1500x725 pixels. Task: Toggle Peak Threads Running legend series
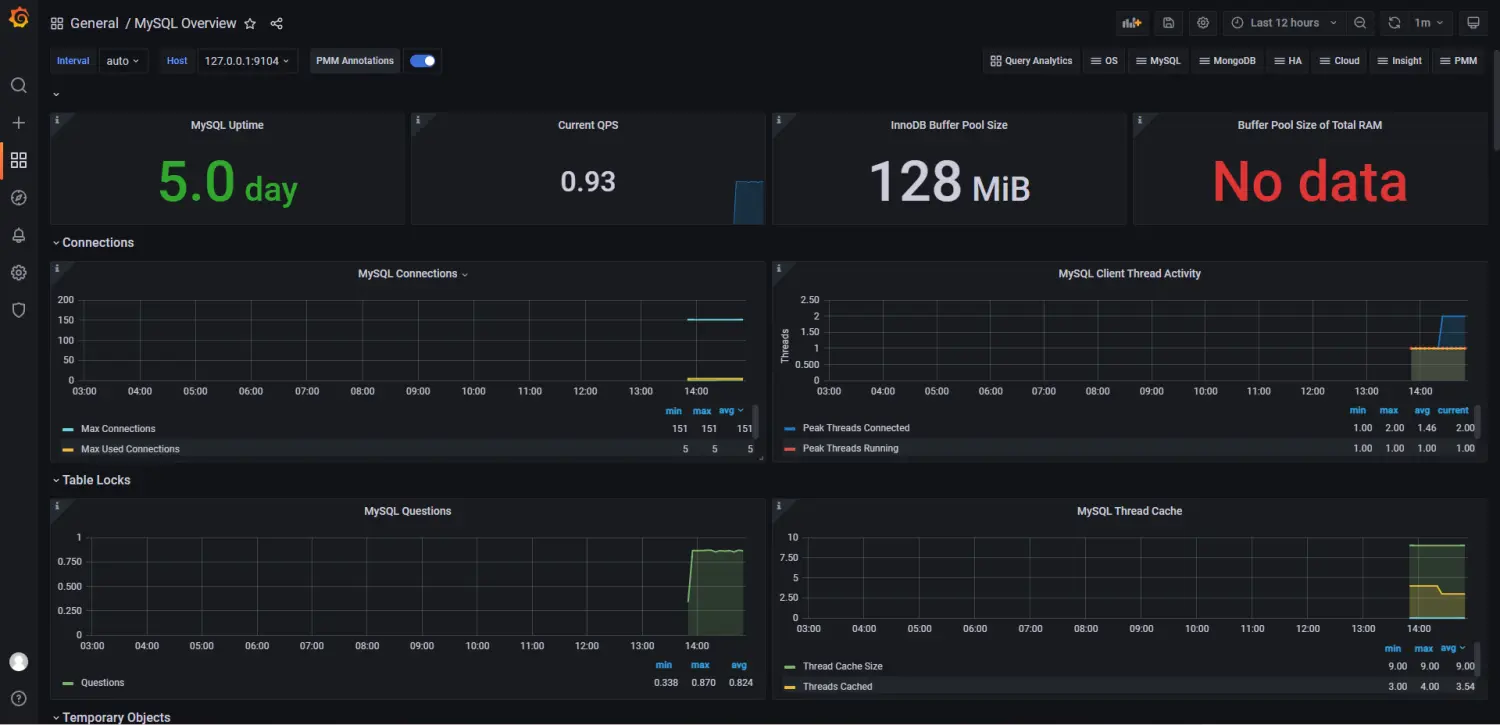pyautogui.click(x=850, y=448)
